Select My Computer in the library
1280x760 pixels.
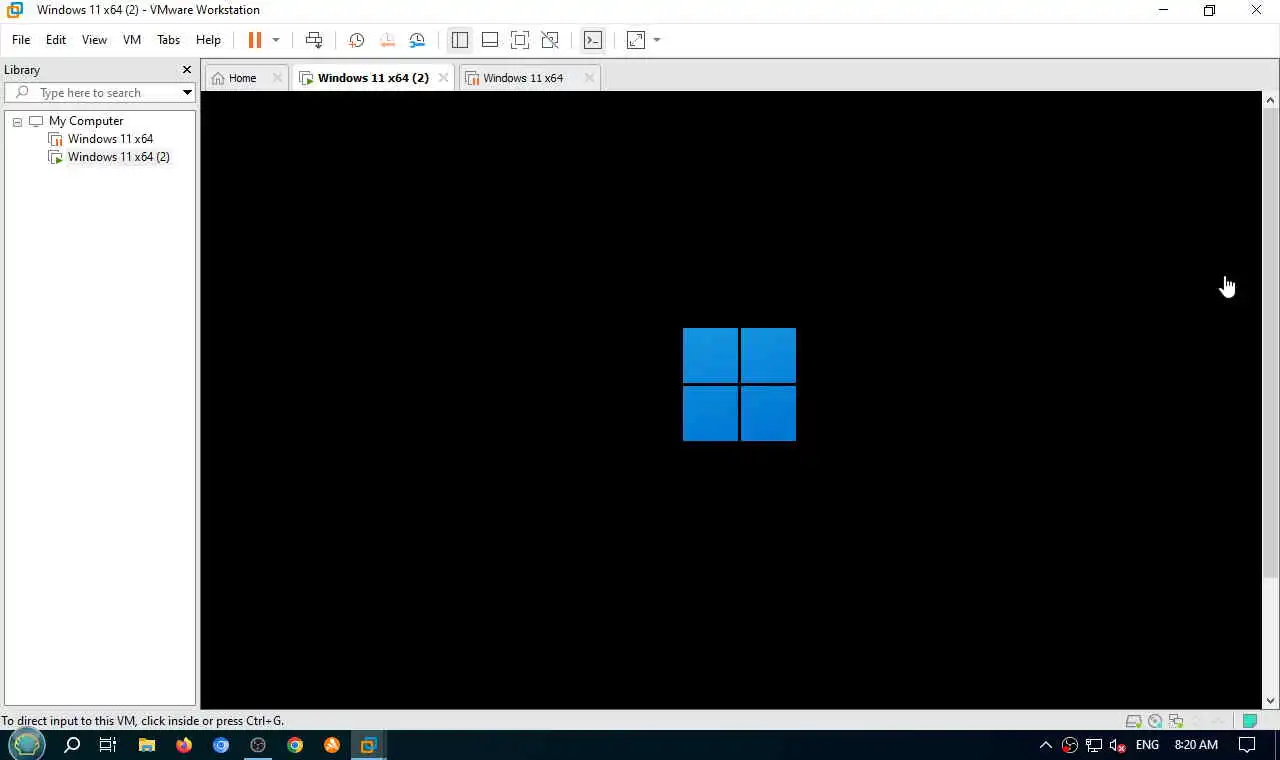(86, 121)
